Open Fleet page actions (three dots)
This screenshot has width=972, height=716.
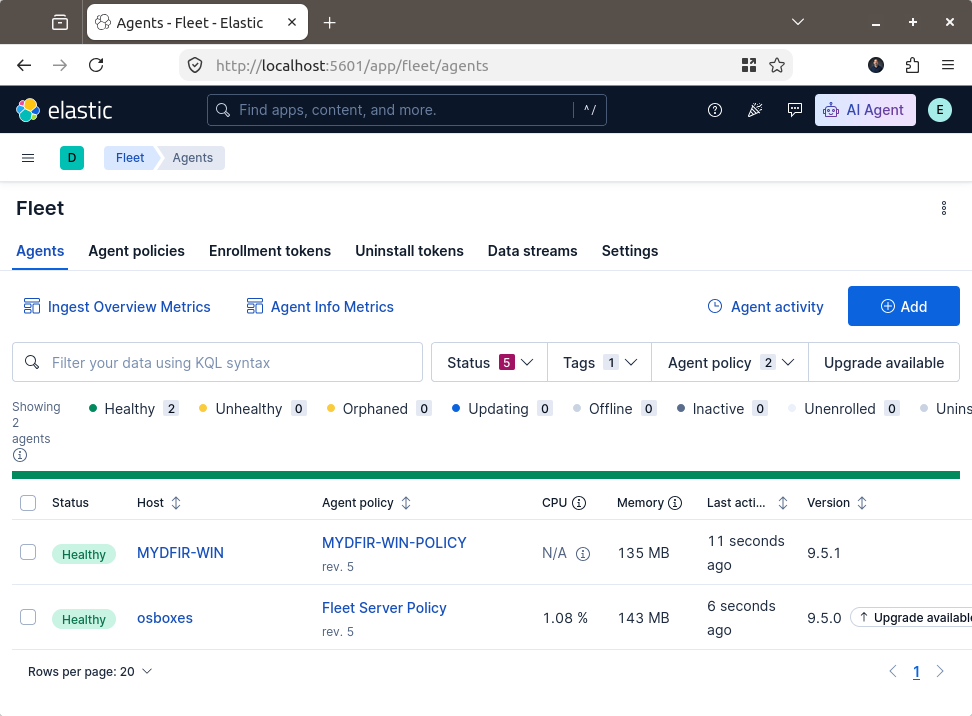pos(943,208)
